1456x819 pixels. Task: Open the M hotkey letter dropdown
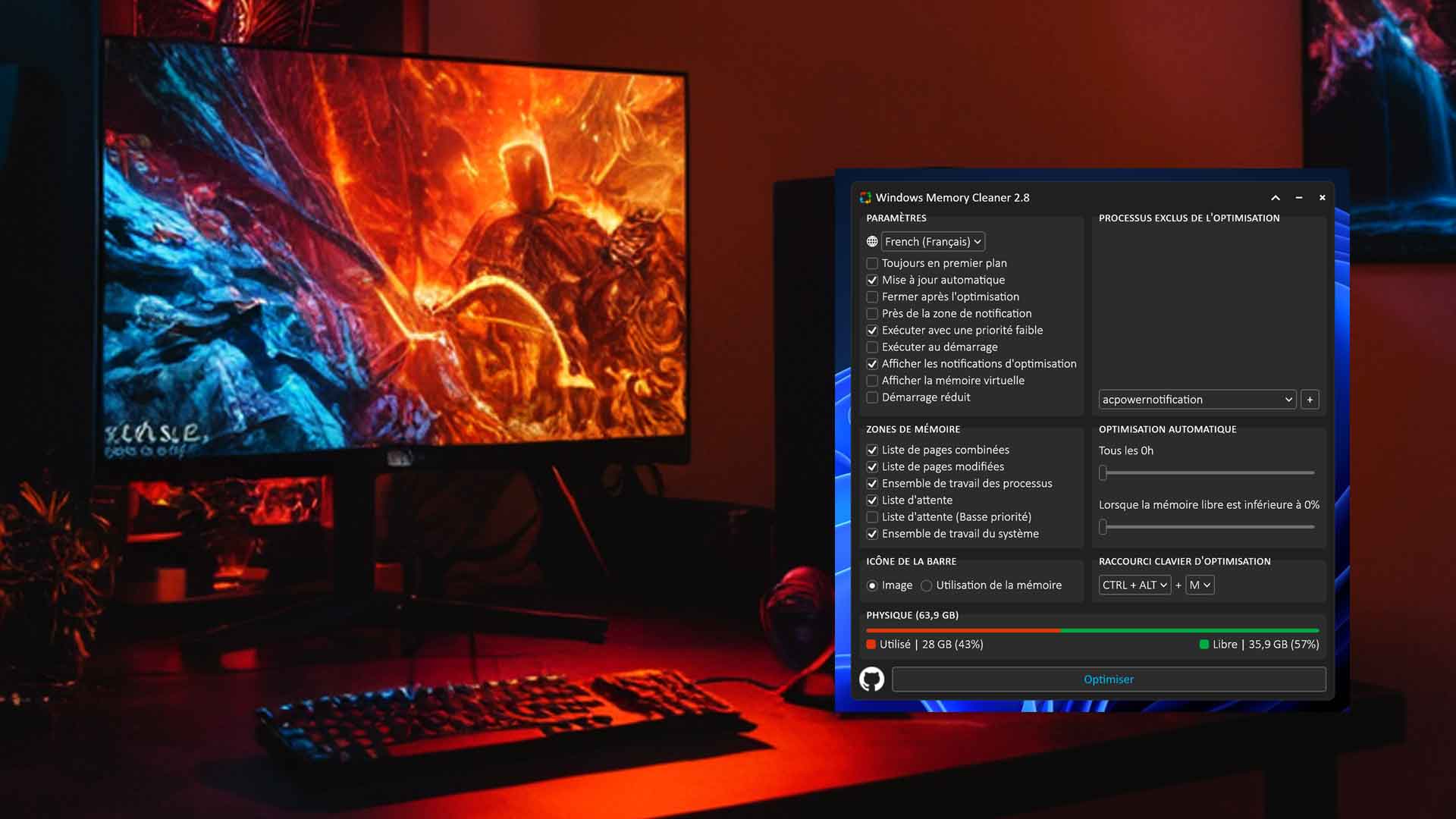pos(1200,585)
